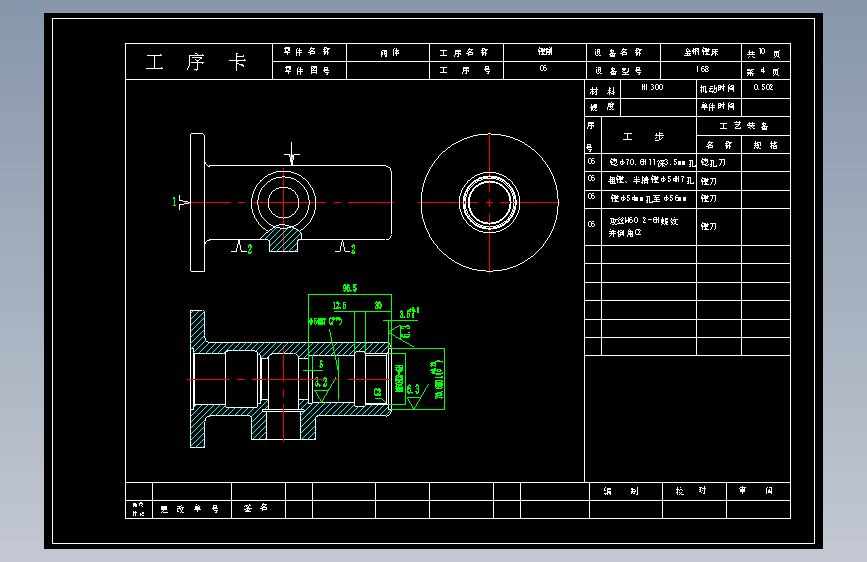Click the 金钢镗床 equipment name value
This screenshot has width=867, height=562.
pyautogui.click(x=701, y=52)
